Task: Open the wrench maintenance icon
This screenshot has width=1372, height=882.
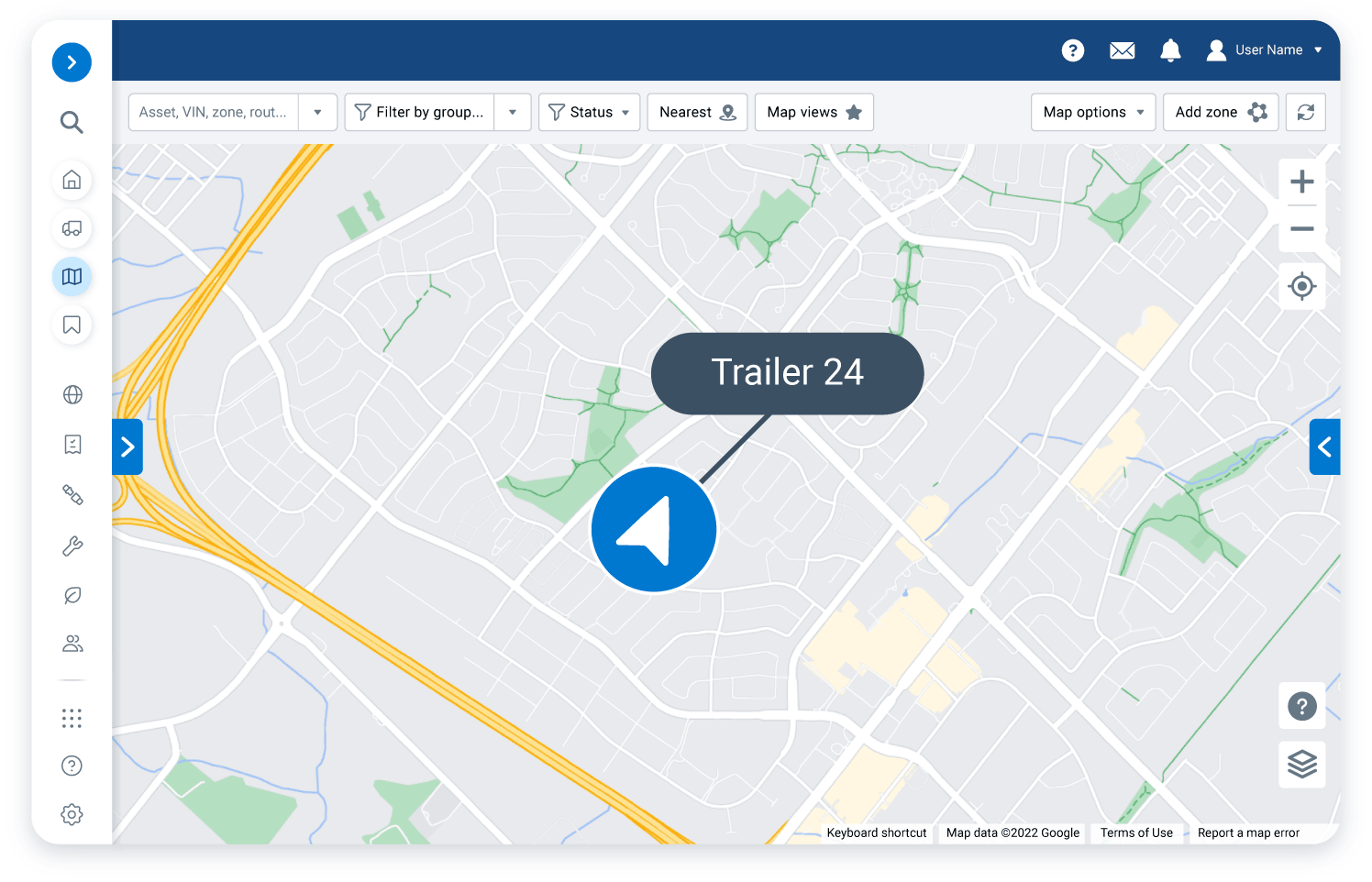Action: [x=72, y=546]
